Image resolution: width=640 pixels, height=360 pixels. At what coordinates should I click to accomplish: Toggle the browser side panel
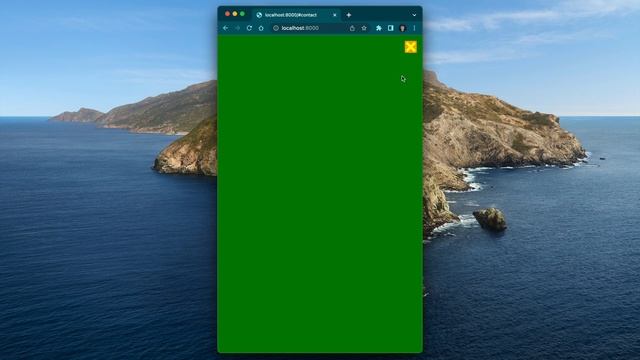(x=391, y=28)
